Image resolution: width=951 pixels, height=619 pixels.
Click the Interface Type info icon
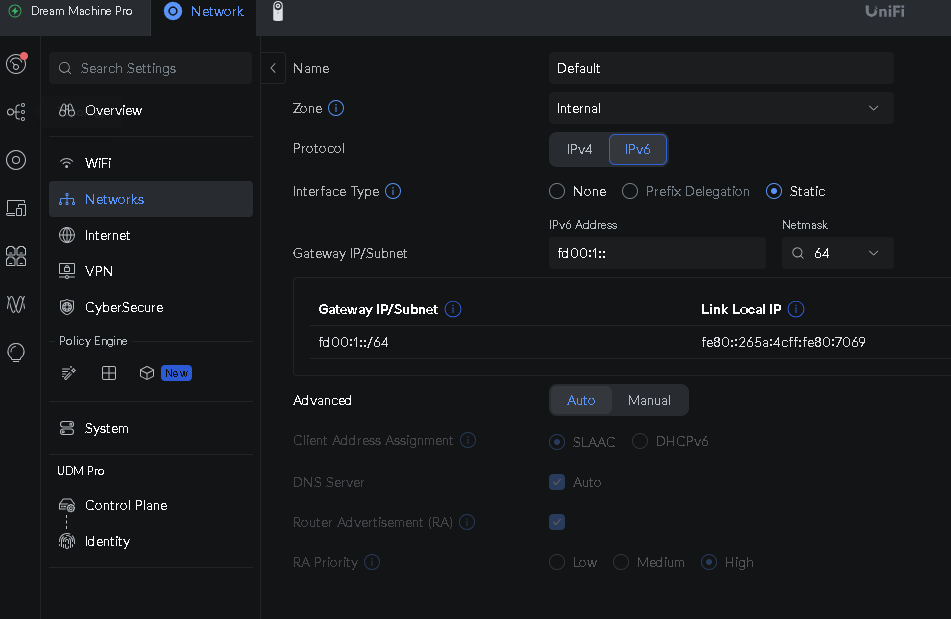(393, 191)
